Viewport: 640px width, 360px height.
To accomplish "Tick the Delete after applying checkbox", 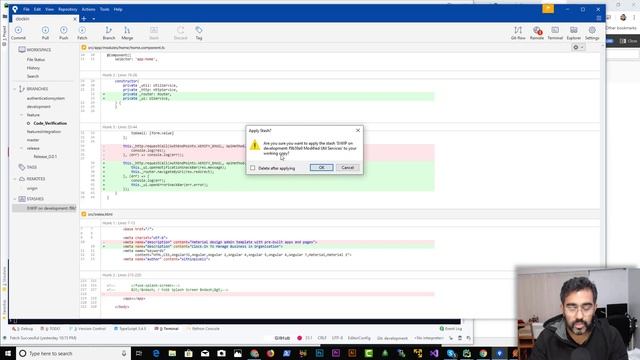I will click(253, 168).
